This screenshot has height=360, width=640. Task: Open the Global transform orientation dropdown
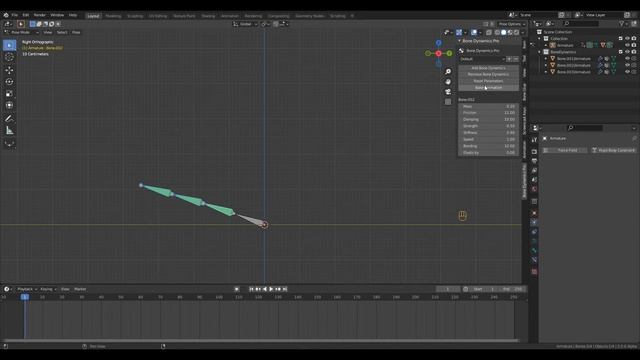(x=245, y=24)
